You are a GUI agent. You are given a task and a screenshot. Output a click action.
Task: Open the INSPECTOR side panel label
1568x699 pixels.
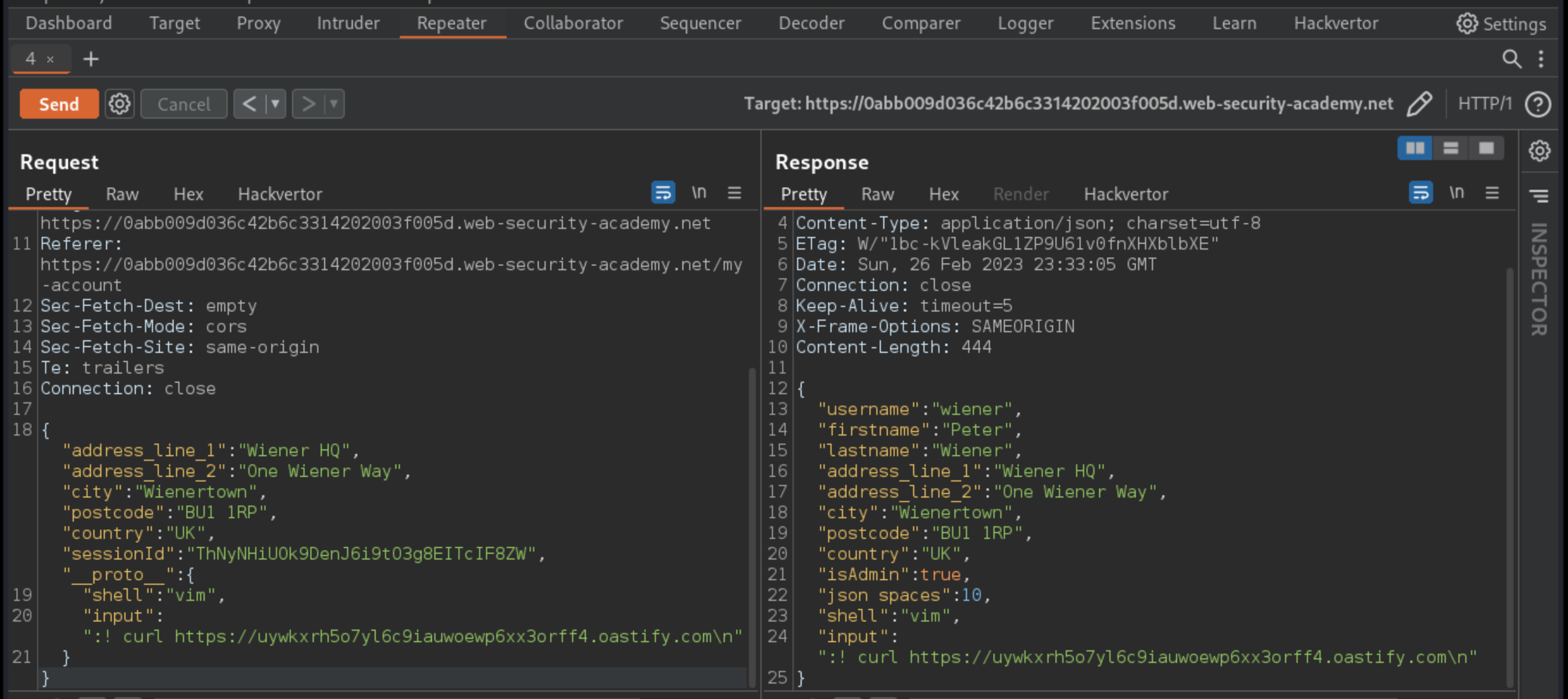tap(1539, 279)
